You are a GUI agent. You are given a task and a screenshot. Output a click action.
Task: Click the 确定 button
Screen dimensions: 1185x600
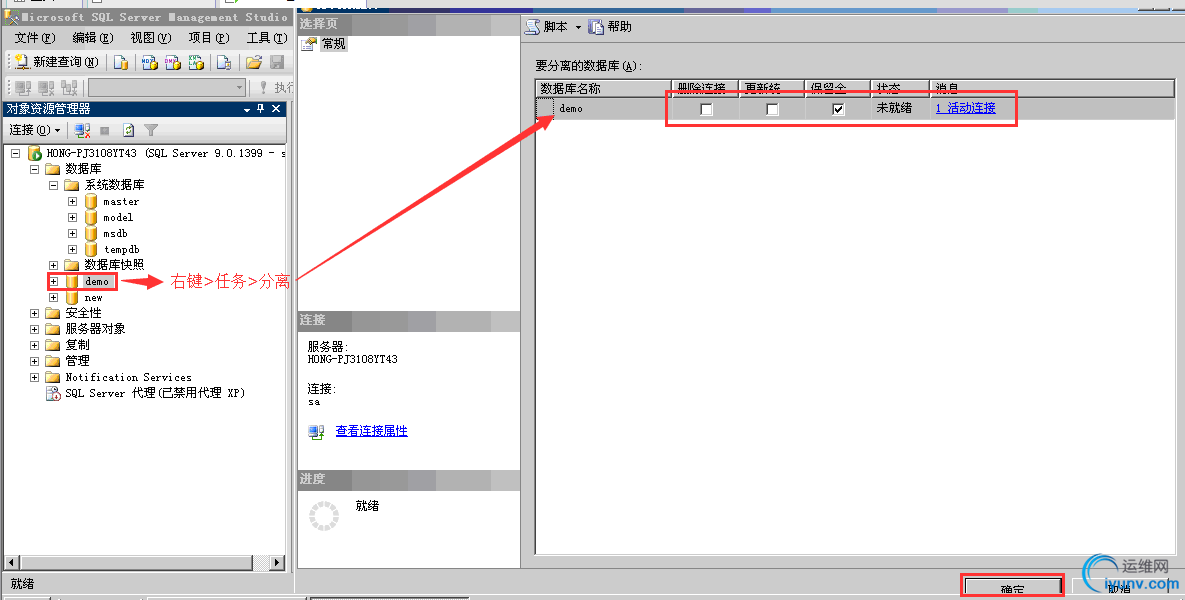[x=1013, y=588]
